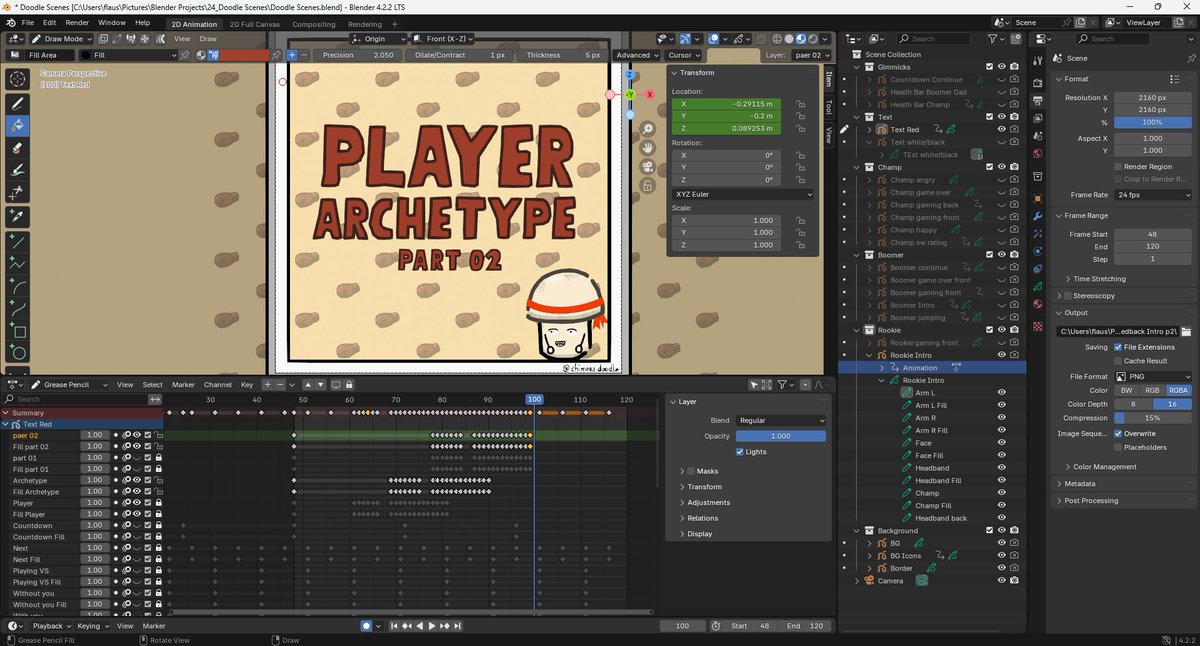Open the Blend mode dropdown showing Regular

point(780,420)
